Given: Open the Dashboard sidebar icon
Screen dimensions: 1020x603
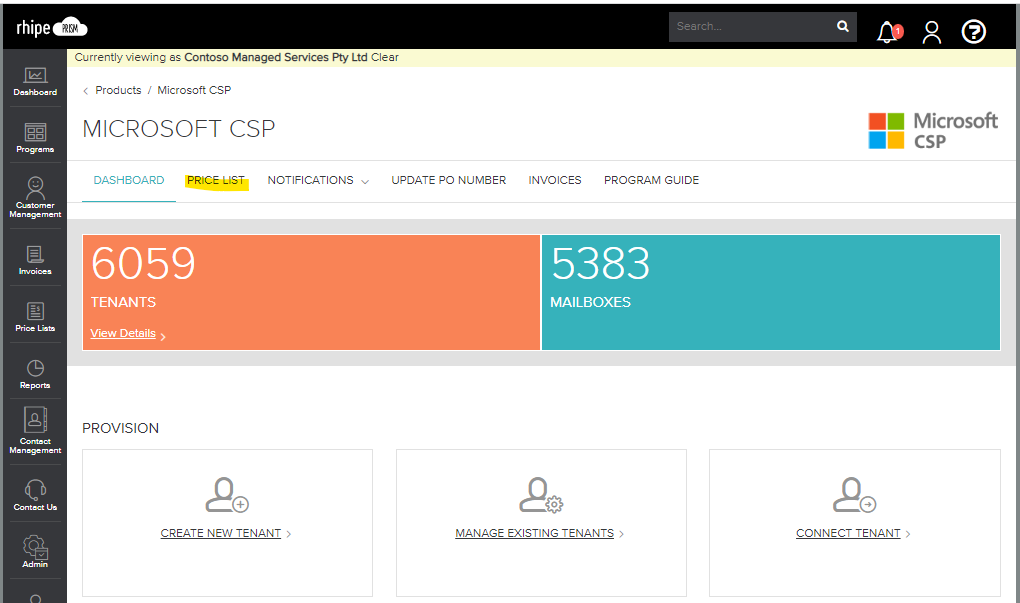Looking at the screenshot, I should point(35,81).
